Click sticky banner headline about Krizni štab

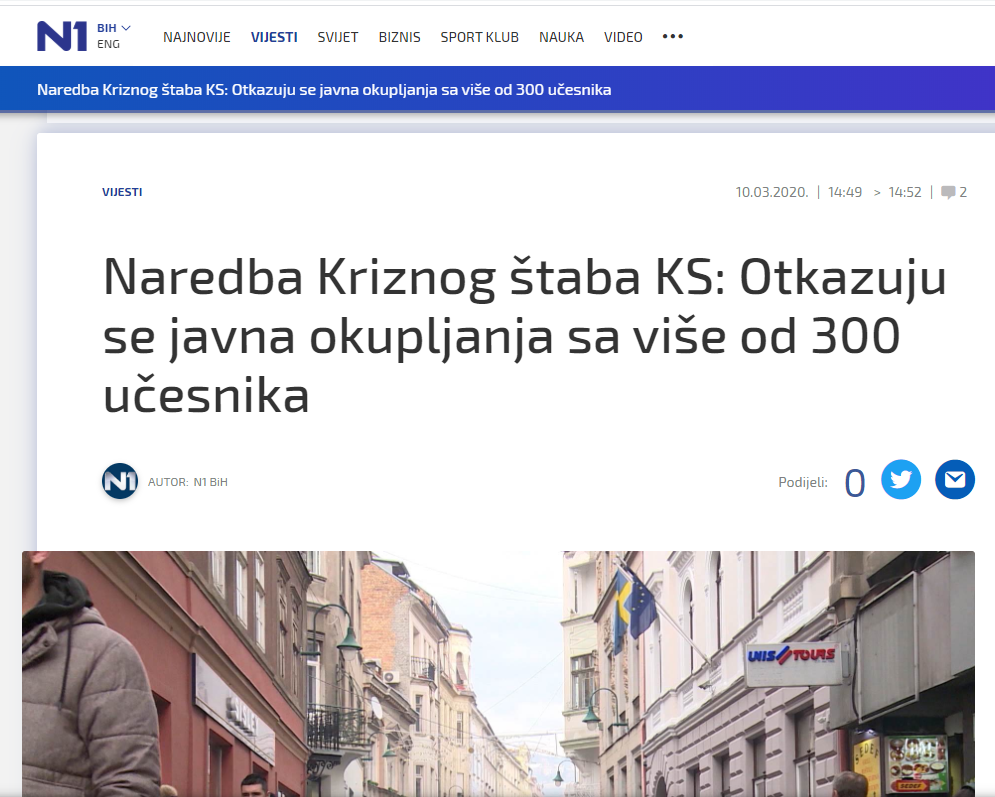click(324, 89)
